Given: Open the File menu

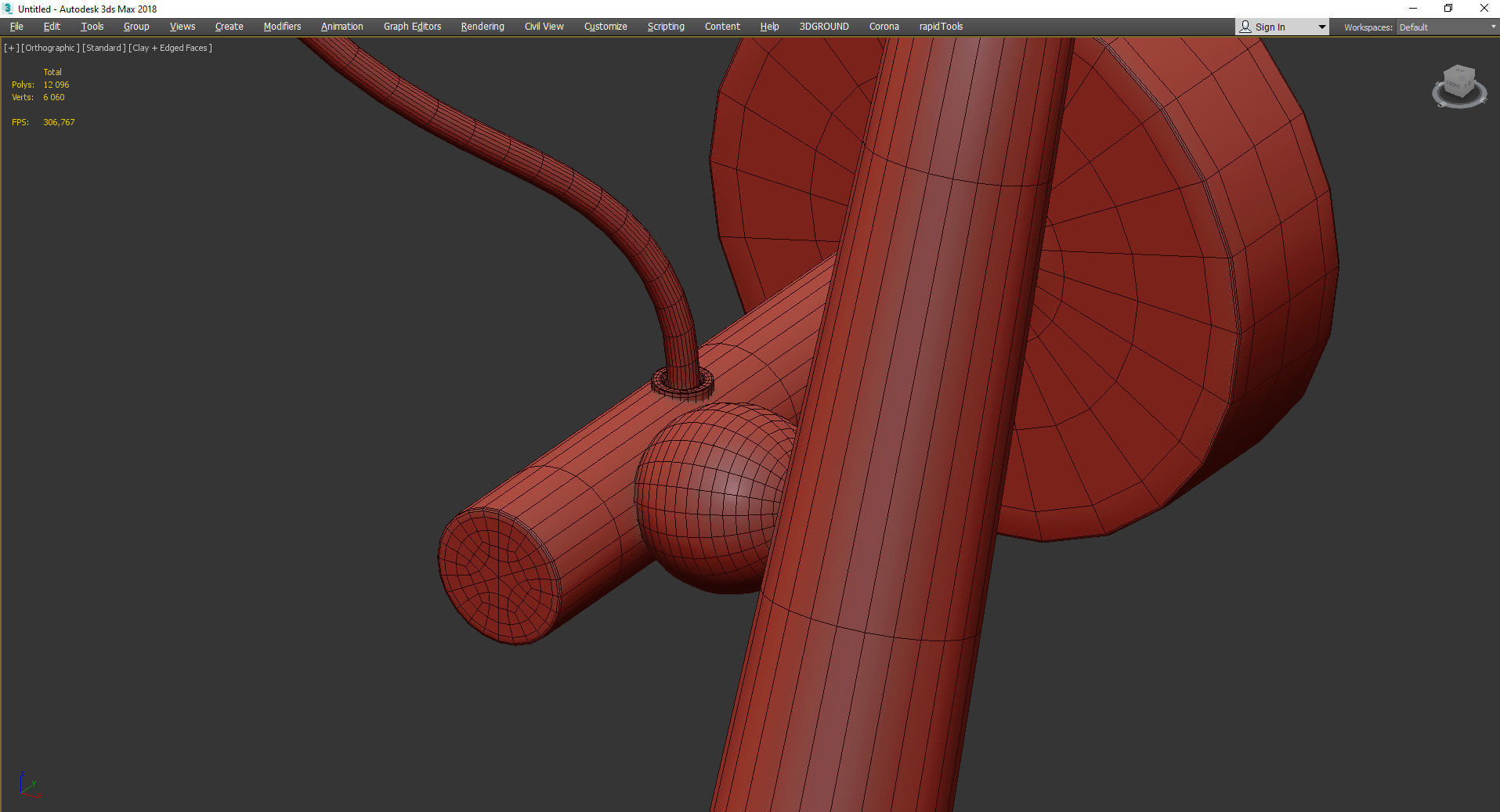Looking at the screenshot, I should click(x=16, y=27).
